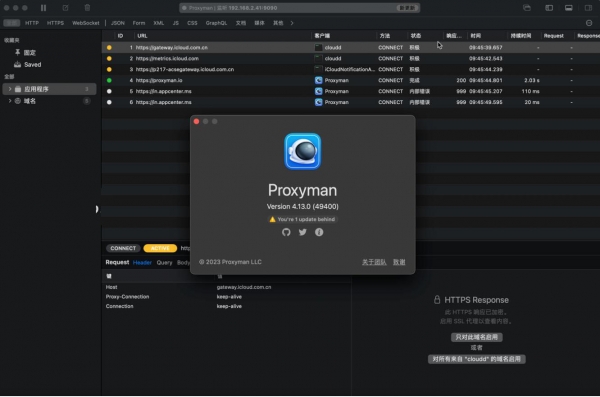600x397 pixels.
Task: Sort by the URL column header
Action: 142,36
